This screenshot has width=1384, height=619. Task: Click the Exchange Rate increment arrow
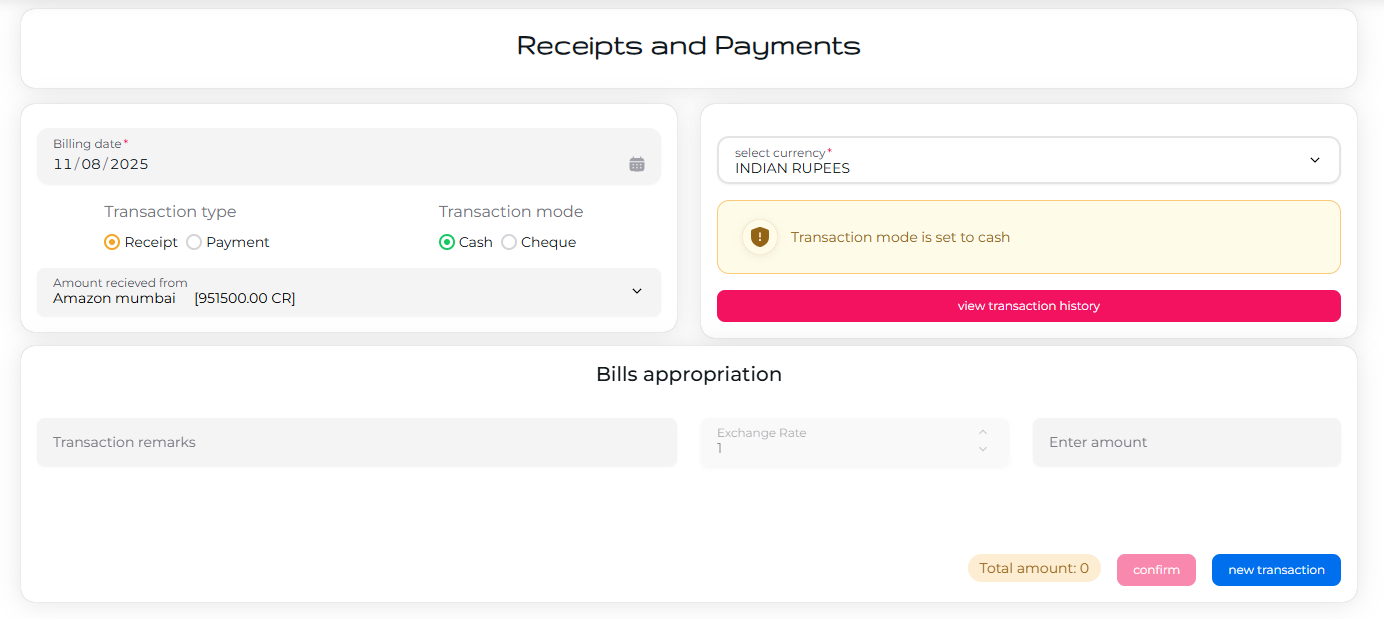(x=982, y=434)
